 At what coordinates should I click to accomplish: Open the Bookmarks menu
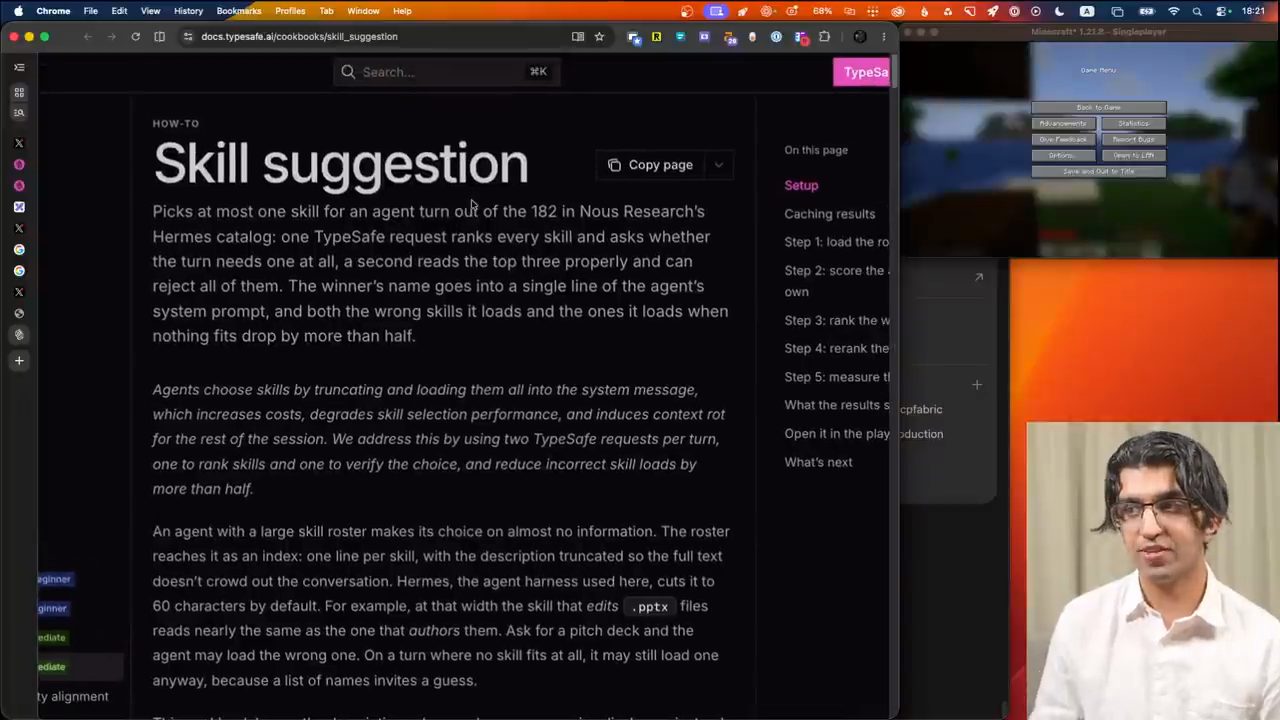pos(239,11)
